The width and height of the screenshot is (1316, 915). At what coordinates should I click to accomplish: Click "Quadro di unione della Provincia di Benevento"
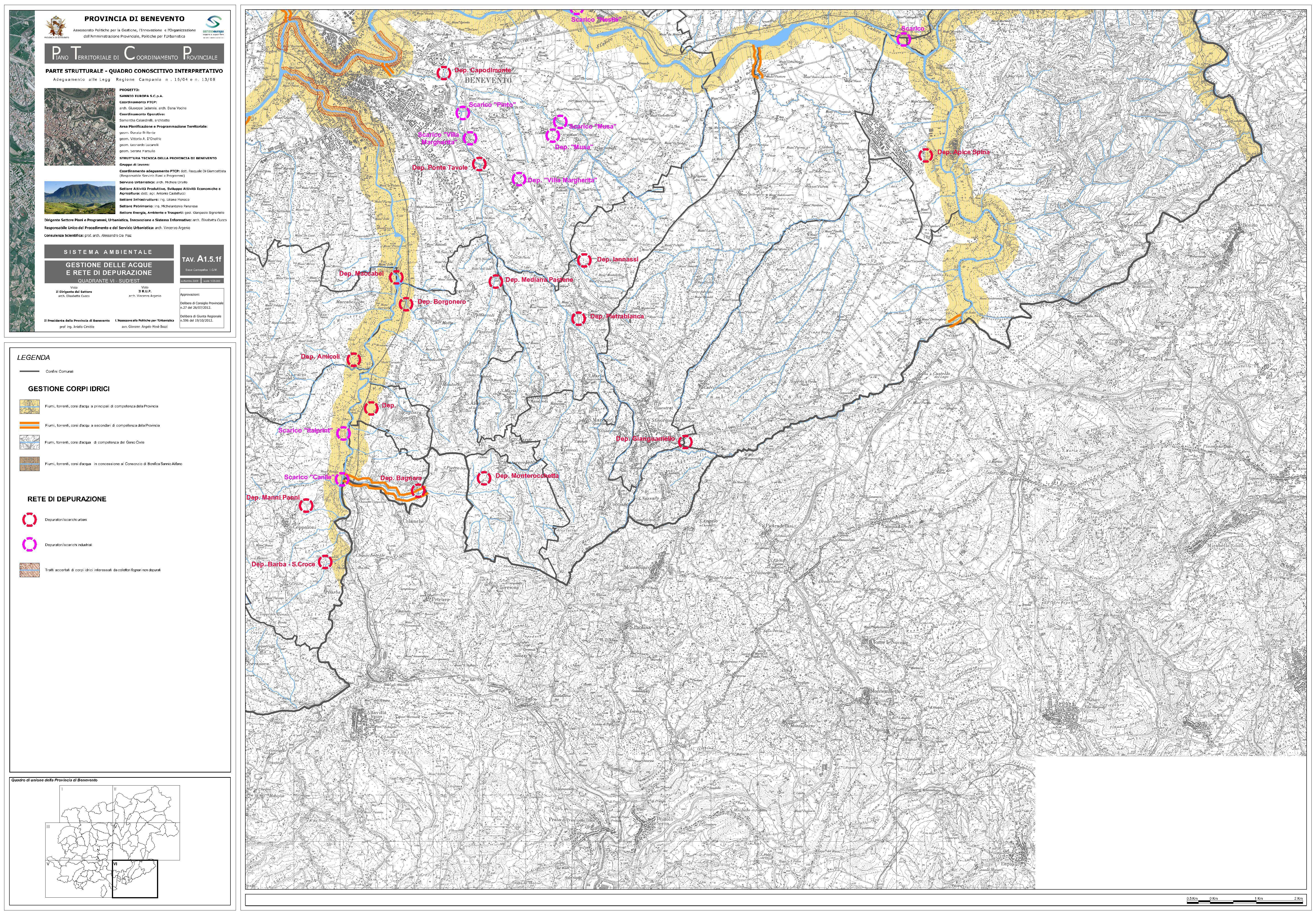click(x=54, y=780)
